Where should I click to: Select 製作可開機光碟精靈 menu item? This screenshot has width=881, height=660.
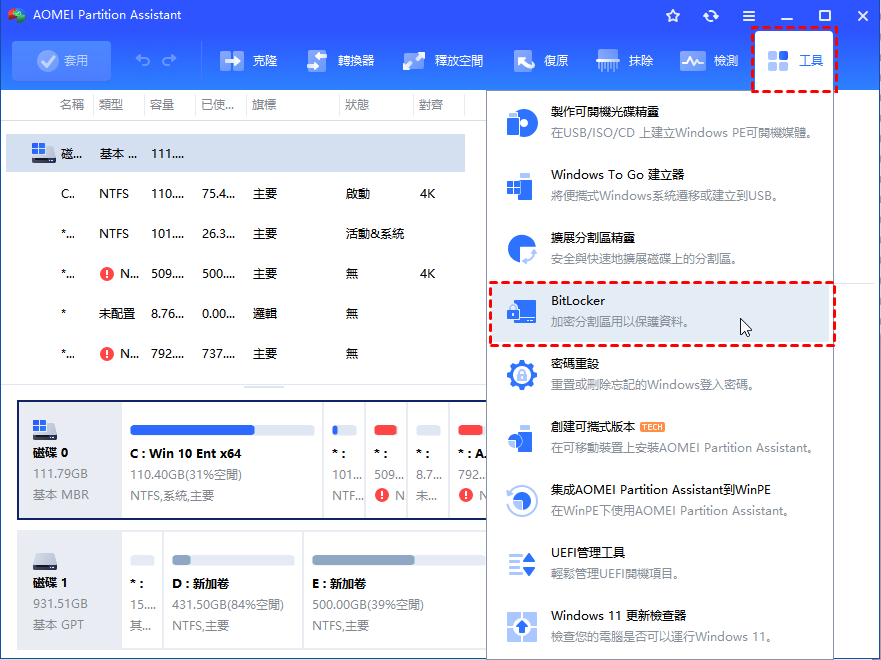coord(660,122)
